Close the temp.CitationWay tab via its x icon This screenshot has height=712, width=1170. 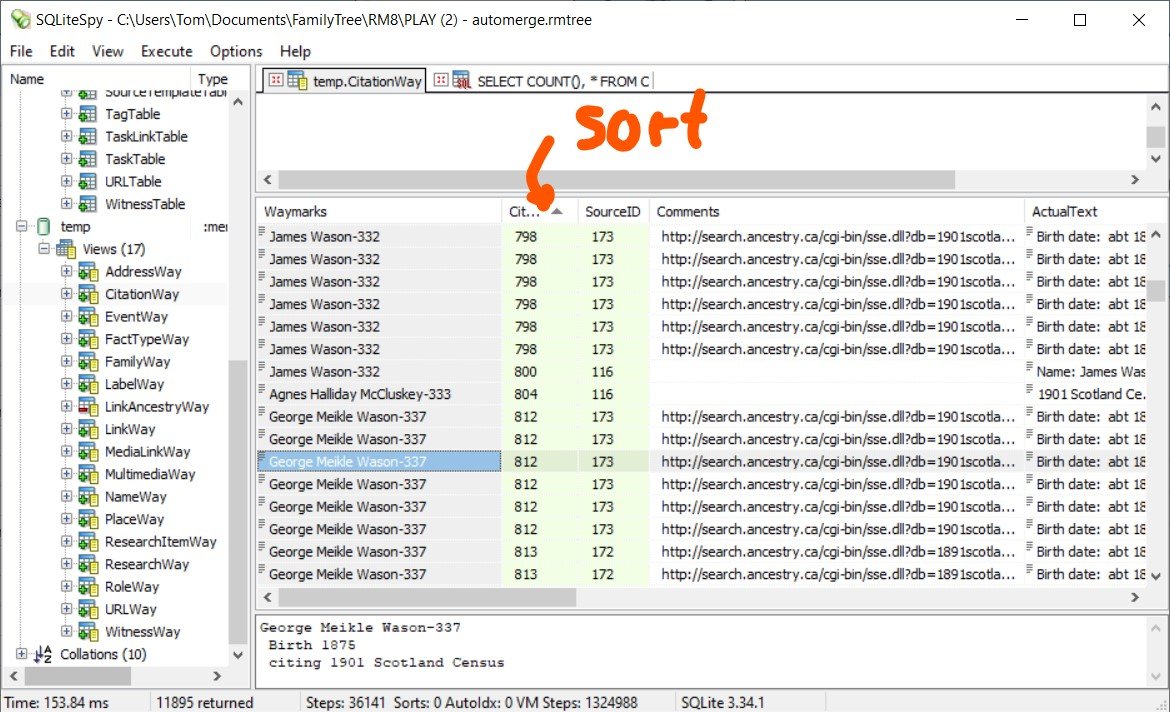276,80
